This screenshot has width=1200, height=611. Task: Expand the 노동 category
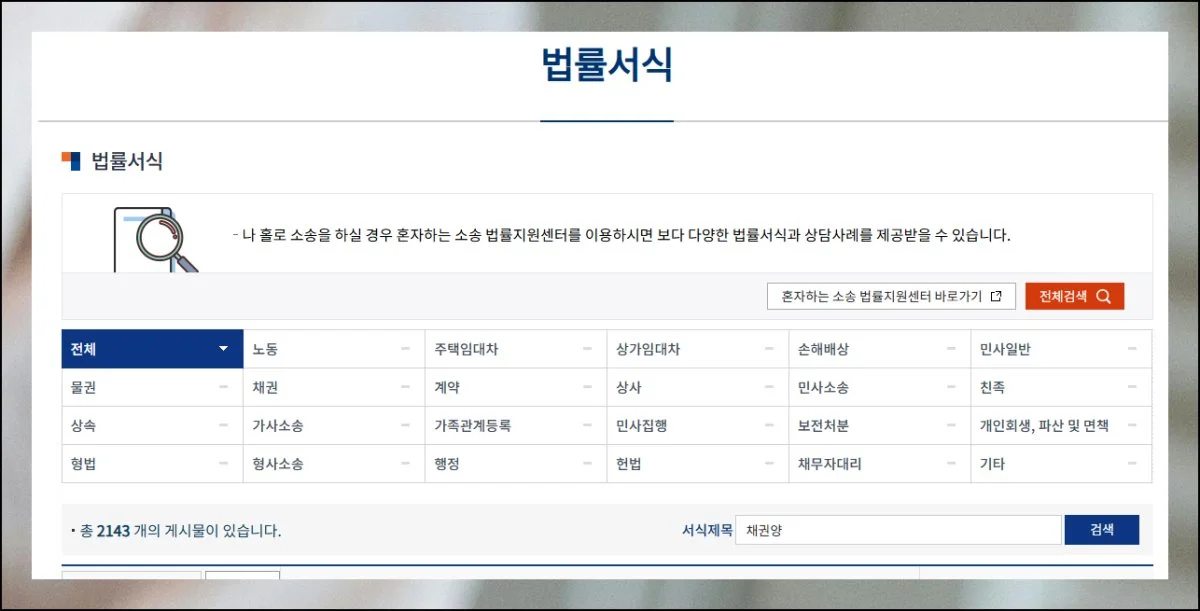coord(405,349)
